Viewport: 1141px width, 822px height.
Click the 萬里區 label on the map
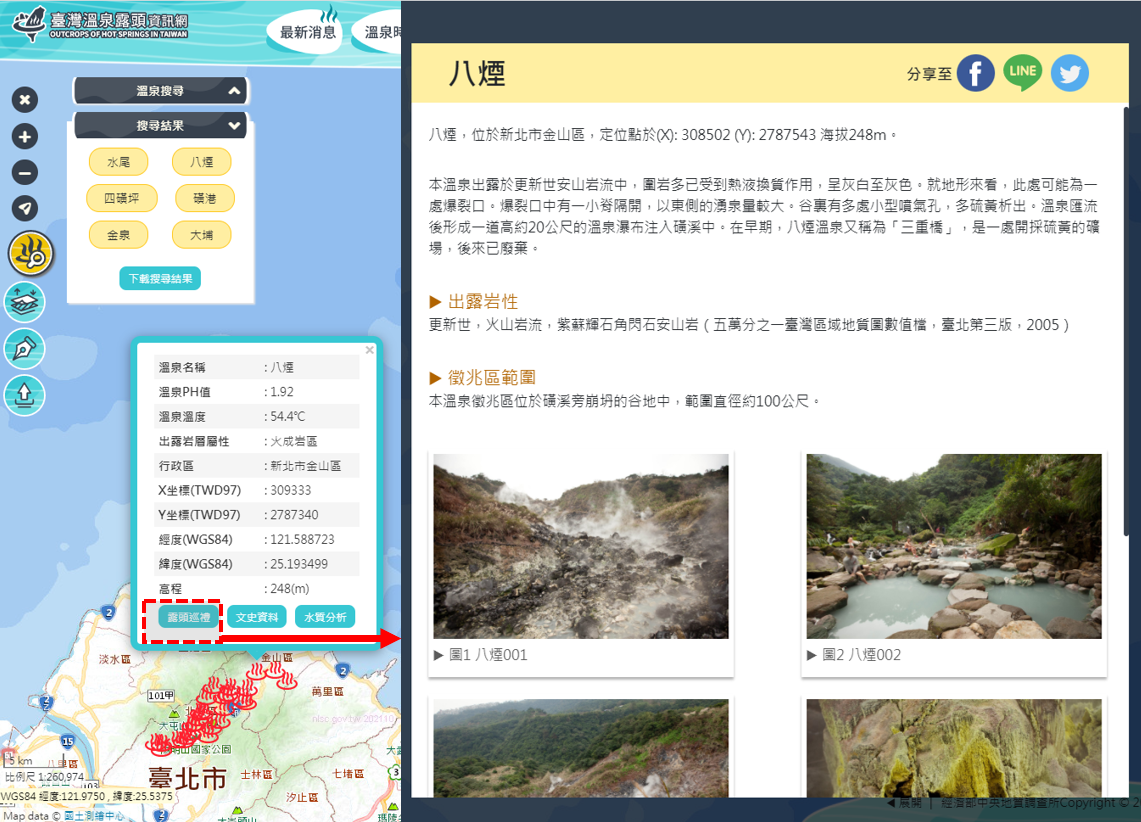[327, 692]
